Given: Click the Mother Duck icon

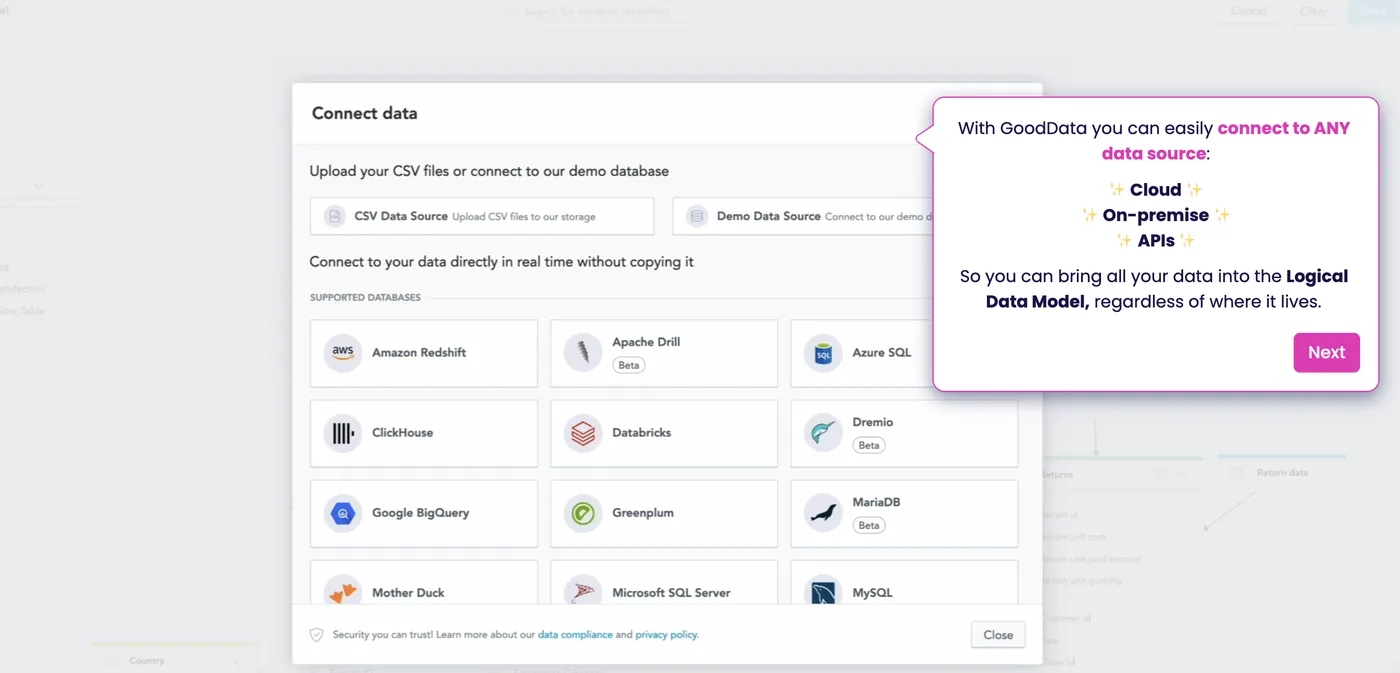Looking at the screenshot, I should click(x=343, y=590).
